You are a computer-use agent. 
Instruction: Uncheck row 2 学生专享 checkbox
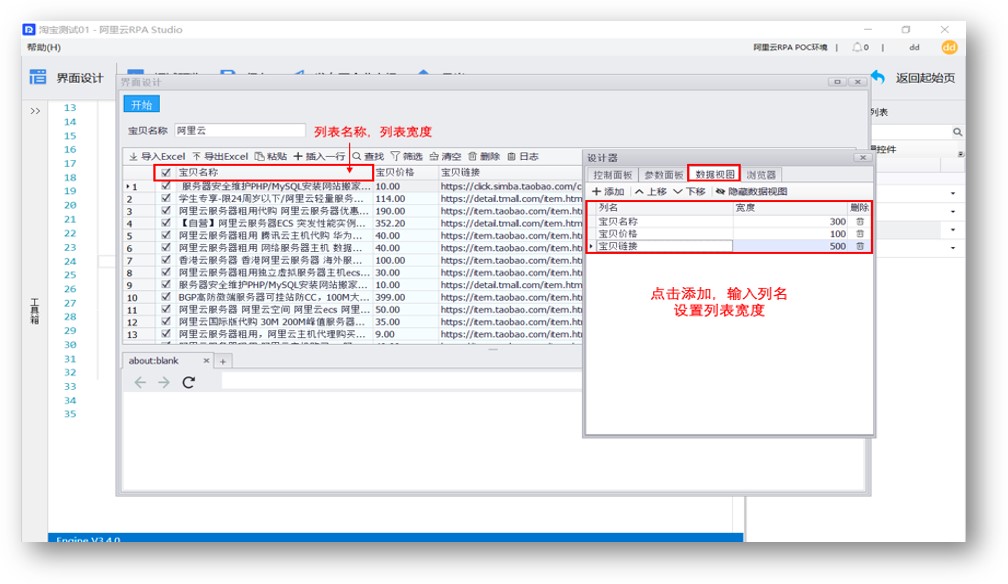166,199
